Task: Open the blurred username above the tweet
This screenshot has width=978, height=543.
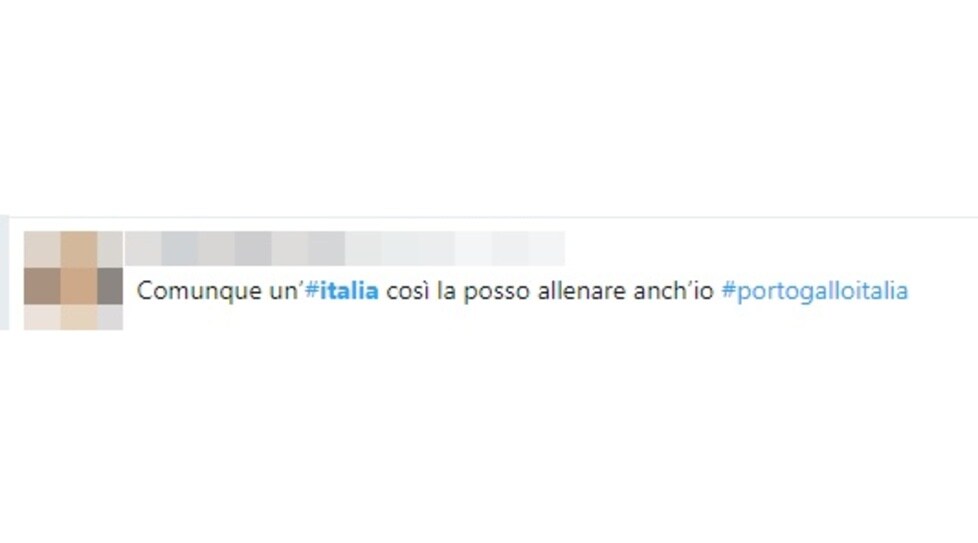Action: (x=344, y=248)
